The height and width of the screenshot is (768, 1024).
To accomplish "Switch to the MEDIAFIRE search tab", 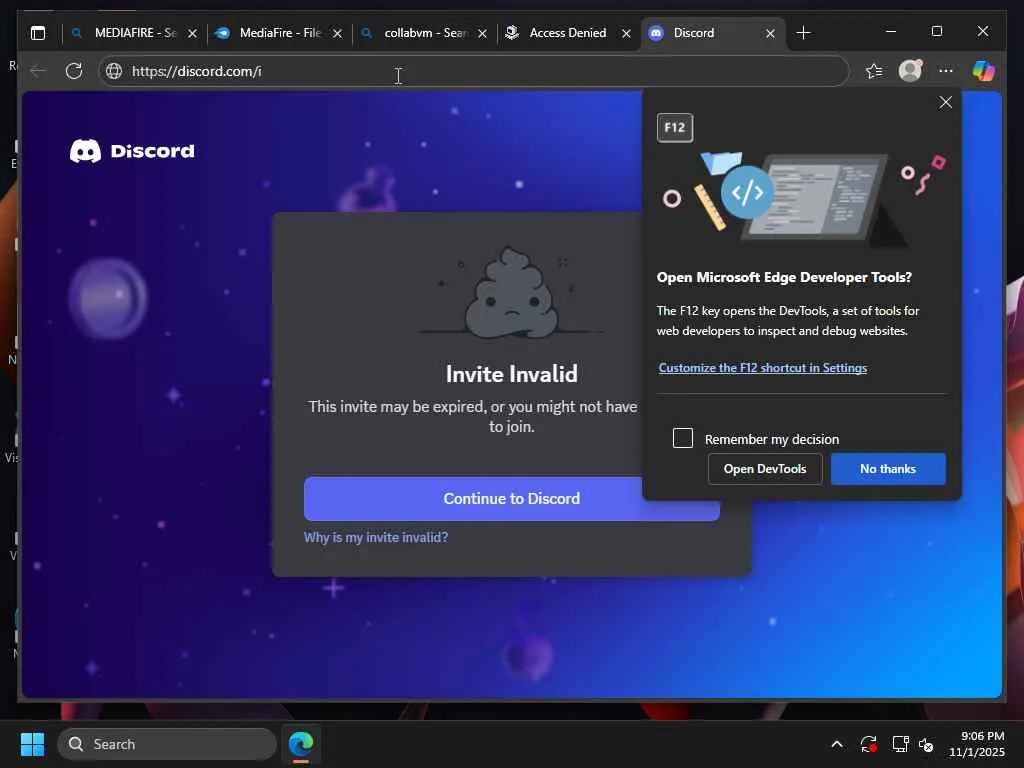I will pyautogui.click(x=134, y=33).
